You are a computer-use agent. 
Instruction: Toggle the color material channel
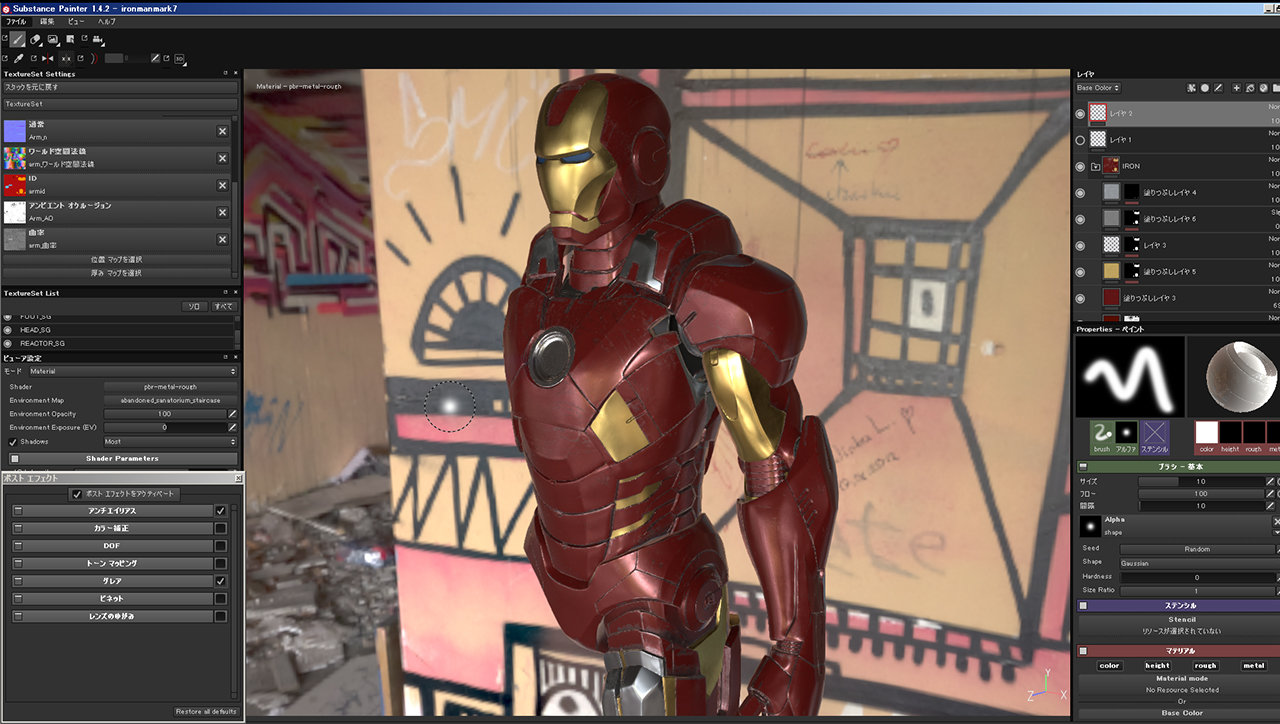point(1109,665)
